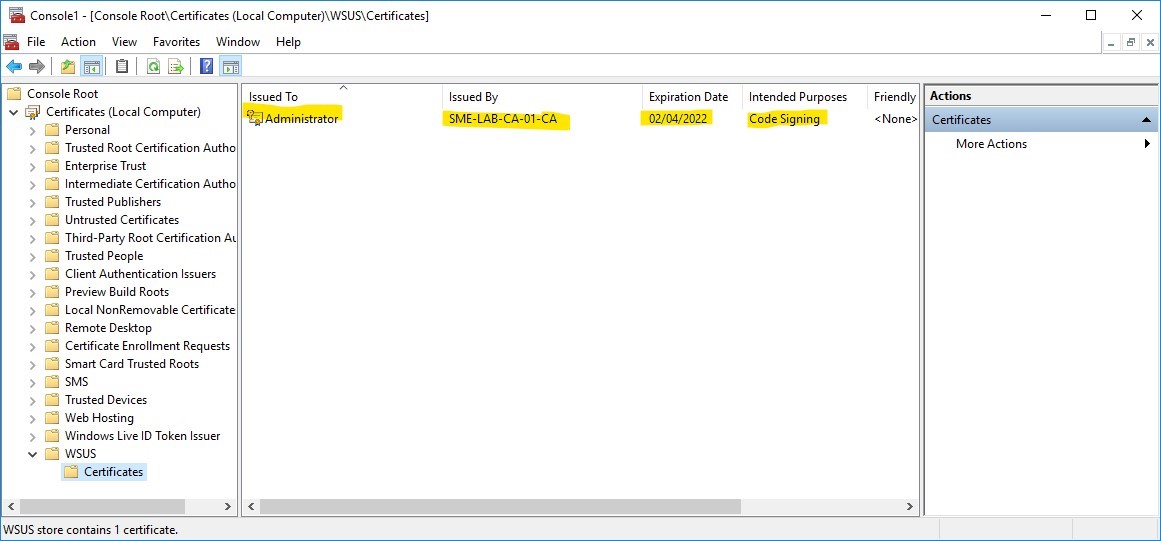This screenshot has width=1161, height=541.
Task: Click the SME-LAB-CA-01-CA issuer cell
Action: click(503, 118)
